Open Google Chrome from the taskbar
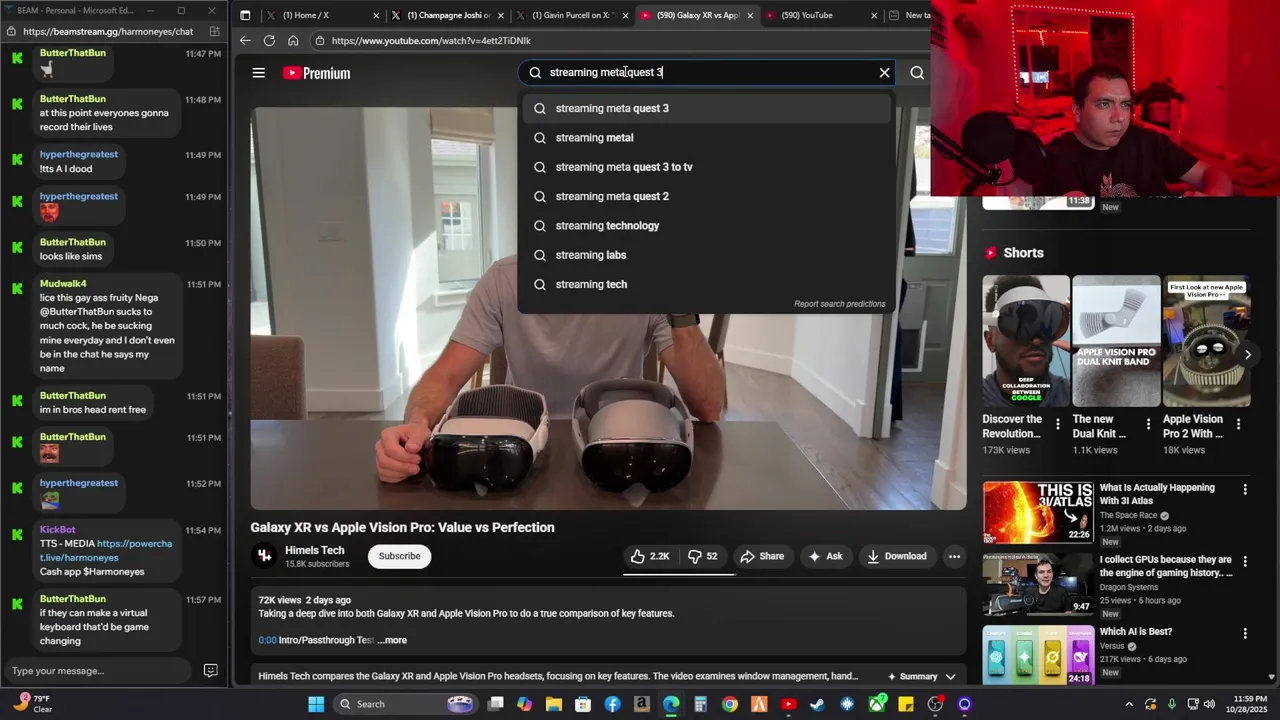The height and width of the screenshot is (720, 1280). coord(730,704)
